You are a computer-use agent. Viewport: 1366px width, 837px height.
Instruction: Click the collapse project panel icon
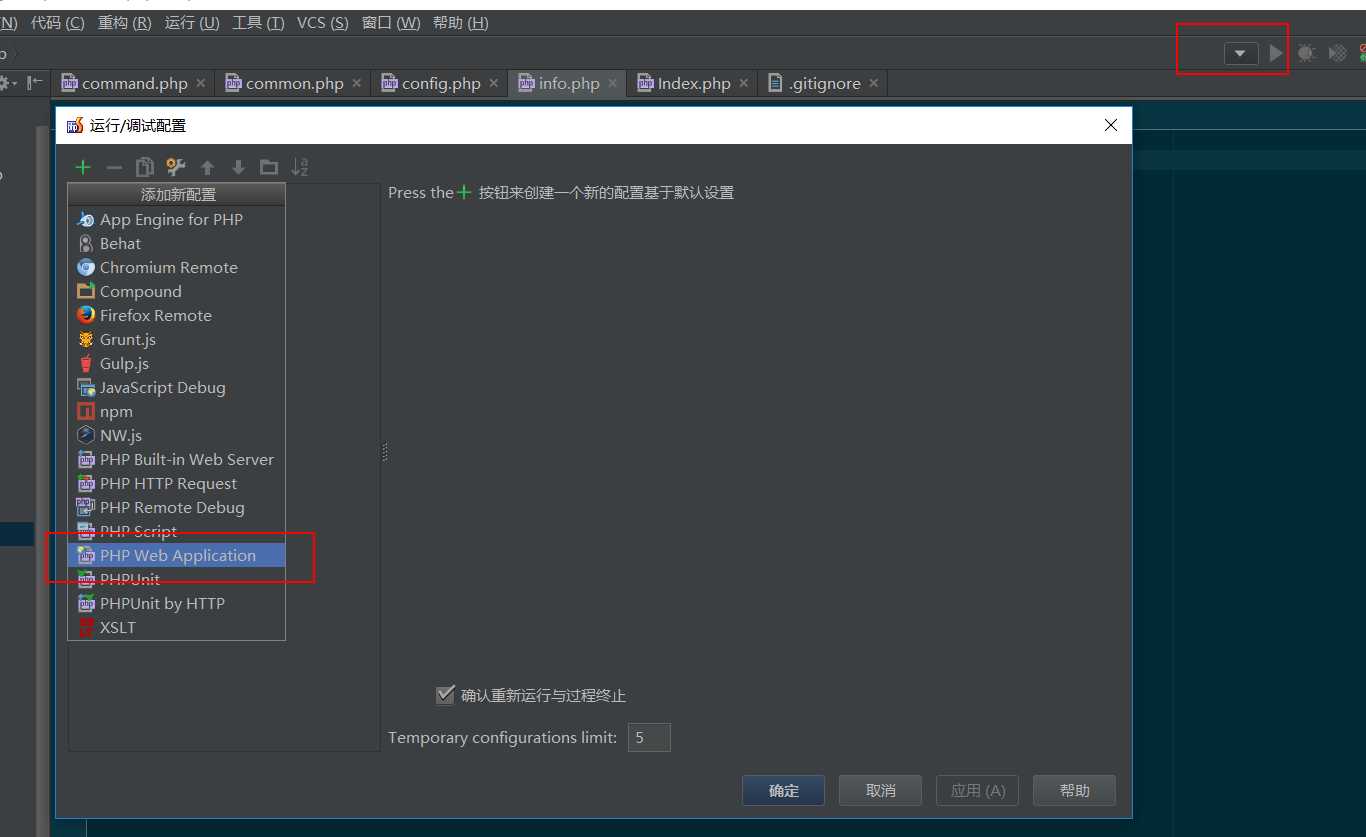(35, 83)
